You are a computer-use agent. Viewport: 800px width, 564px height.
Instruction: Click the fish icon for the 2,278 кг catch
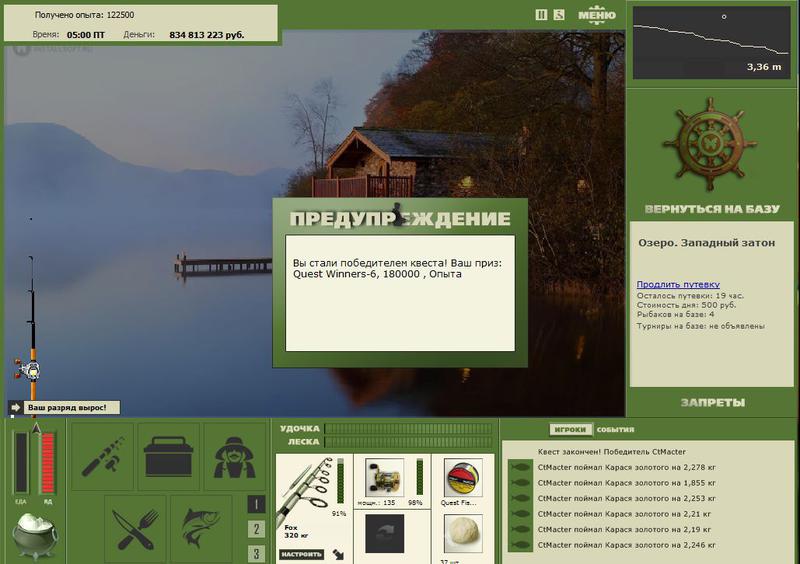pos(520,467)
